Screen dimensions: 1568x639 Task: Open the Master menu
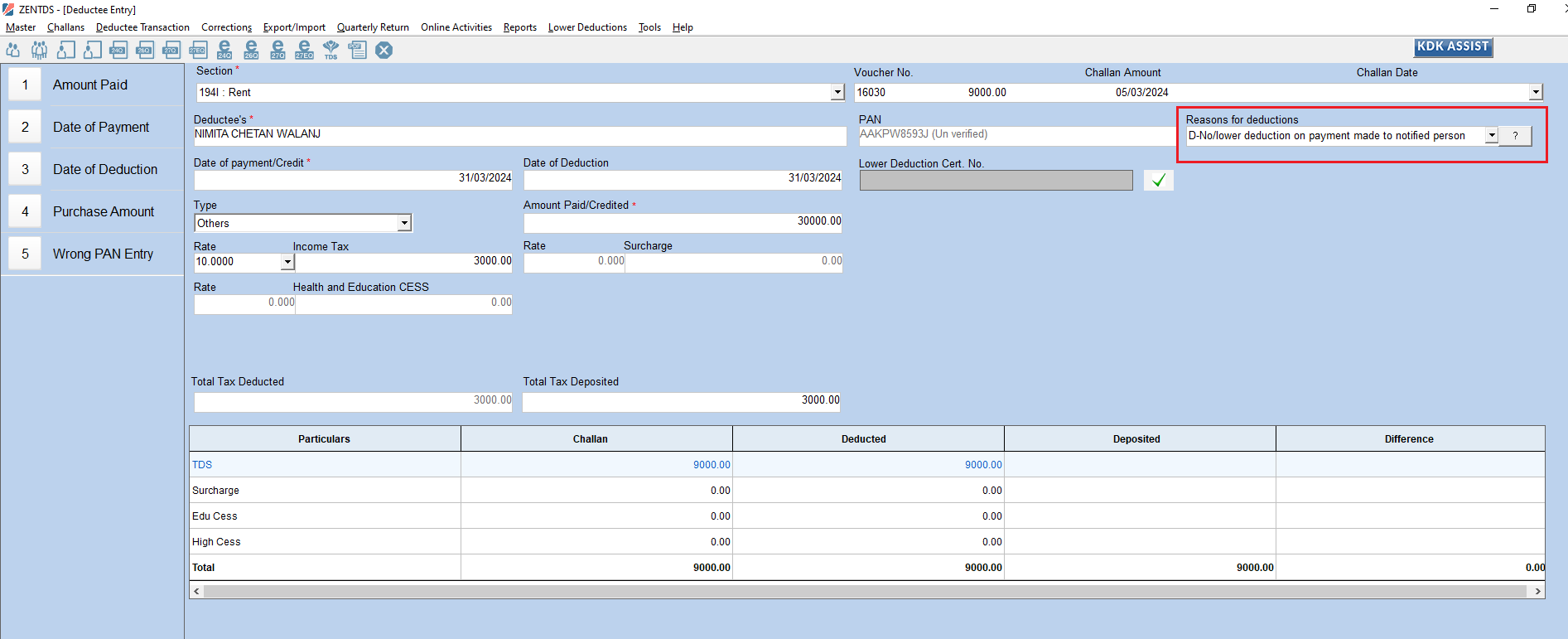tap(21, 27)
